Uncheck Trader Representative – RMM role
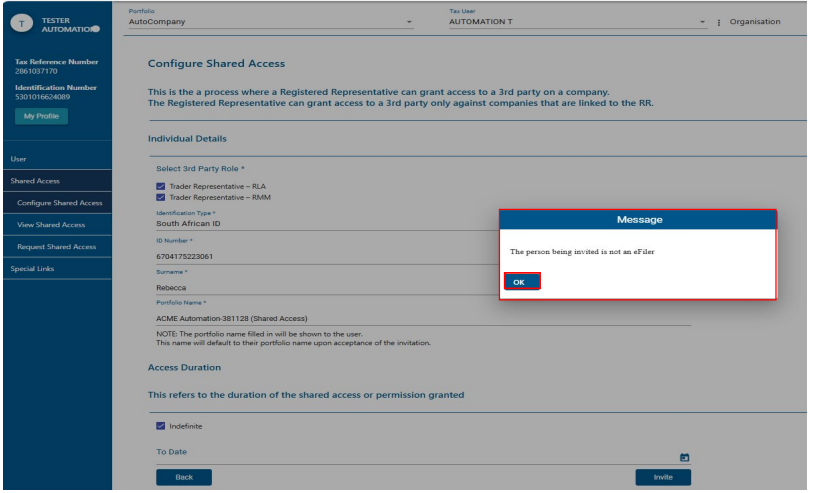This screenshot has height=493, width=813. coord(161,197)
